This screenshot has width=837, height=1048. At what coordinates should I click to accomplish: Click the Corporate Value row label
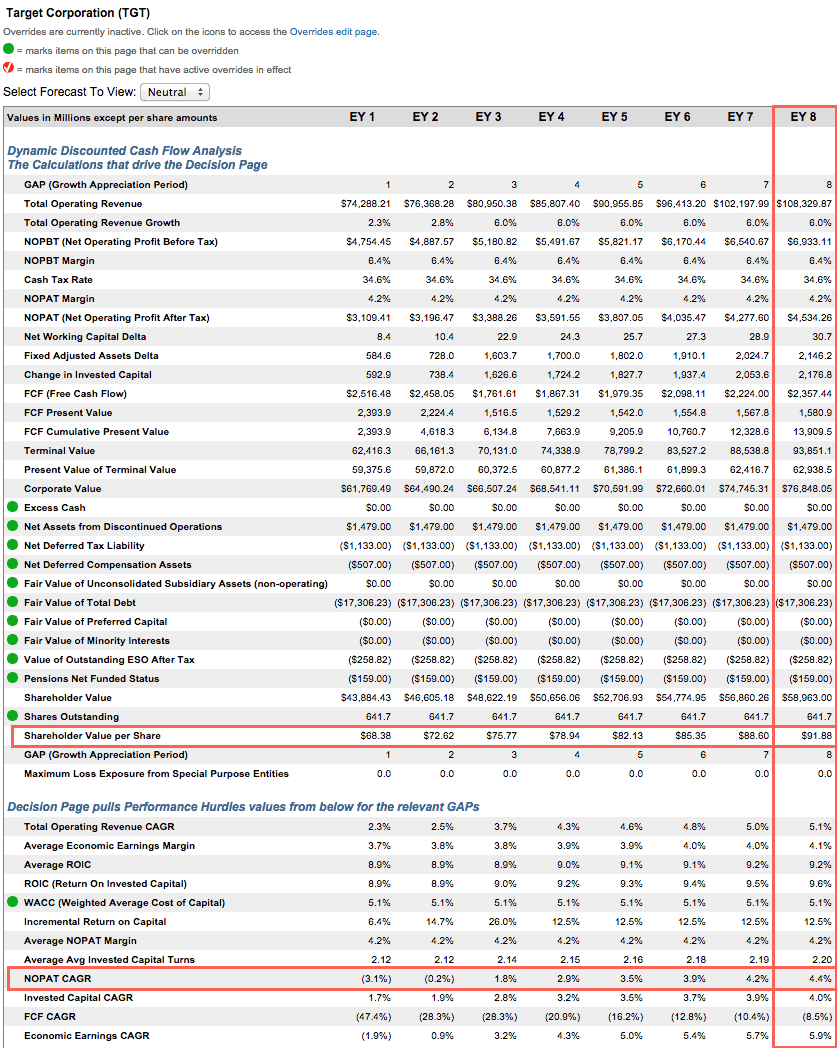tap(63, 489)
